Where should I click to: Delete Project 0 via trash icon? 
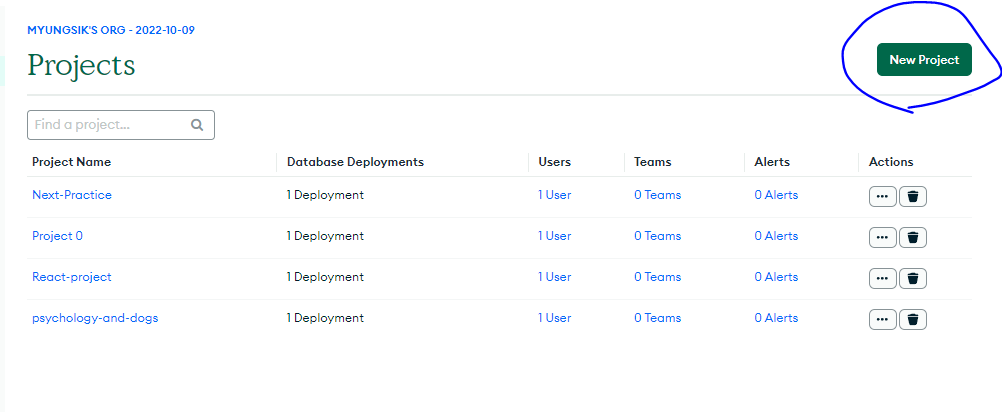(913, 238)
